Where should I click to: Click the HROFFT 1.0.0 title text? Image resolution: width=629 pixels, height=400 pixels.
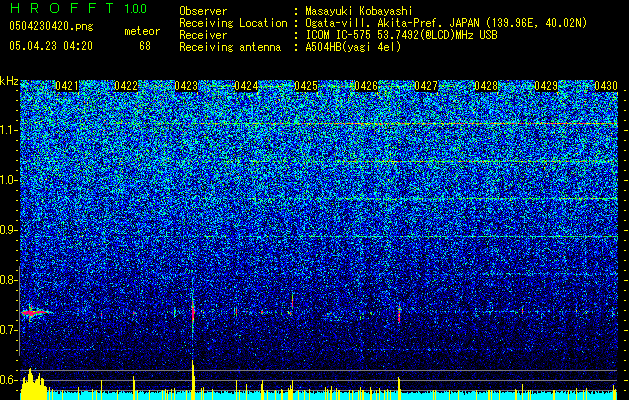[78, 8]
